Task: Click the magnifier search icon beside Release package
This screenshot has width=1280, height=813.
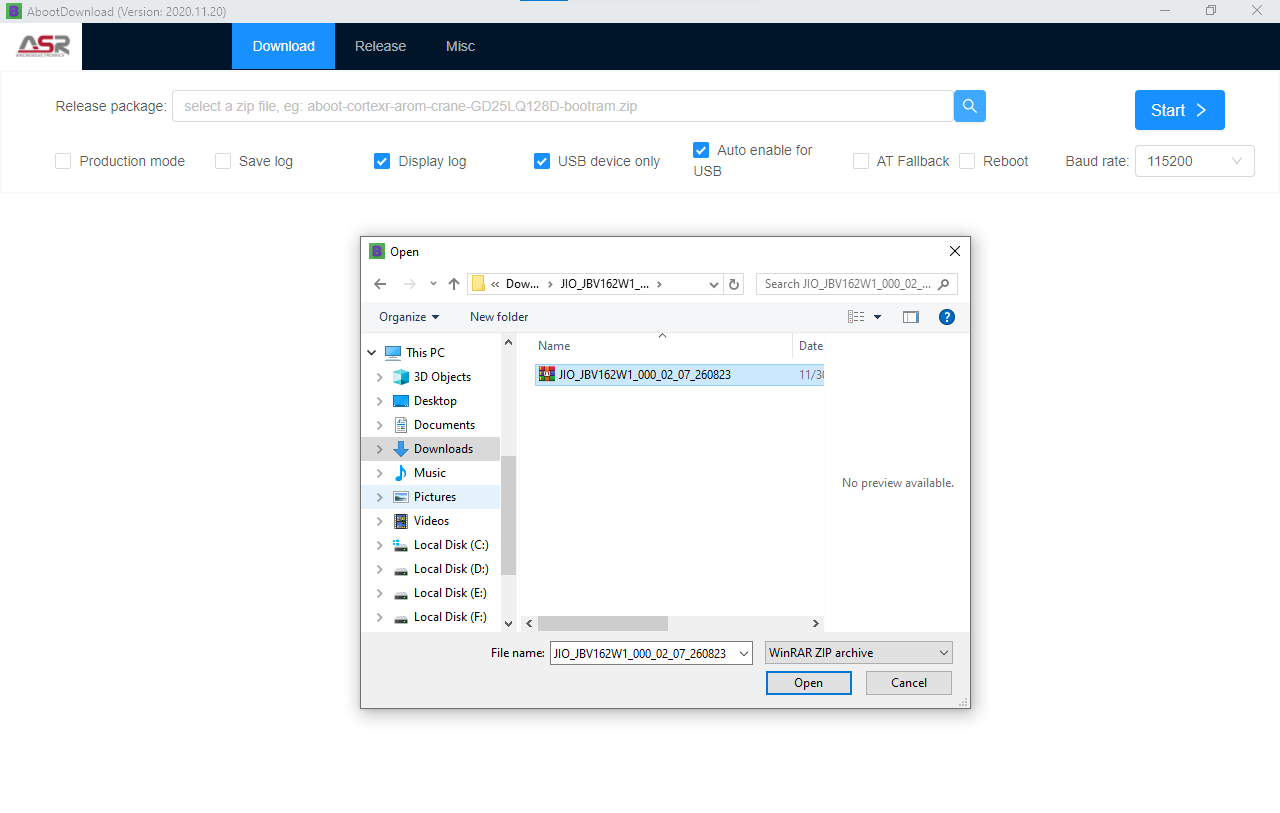Action: tap(969, 106)
